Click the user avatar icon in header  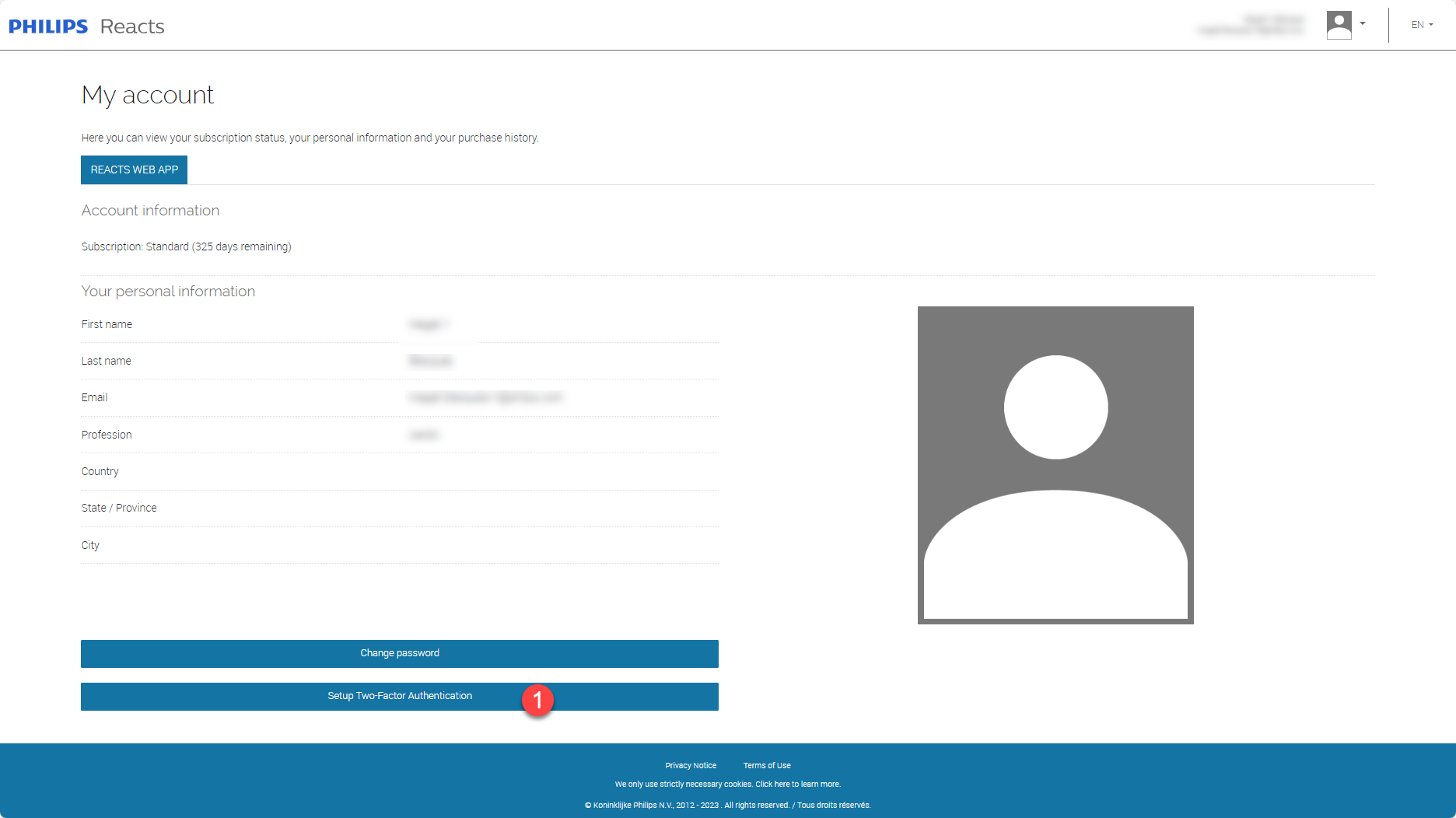click(x=1339, y=25)
